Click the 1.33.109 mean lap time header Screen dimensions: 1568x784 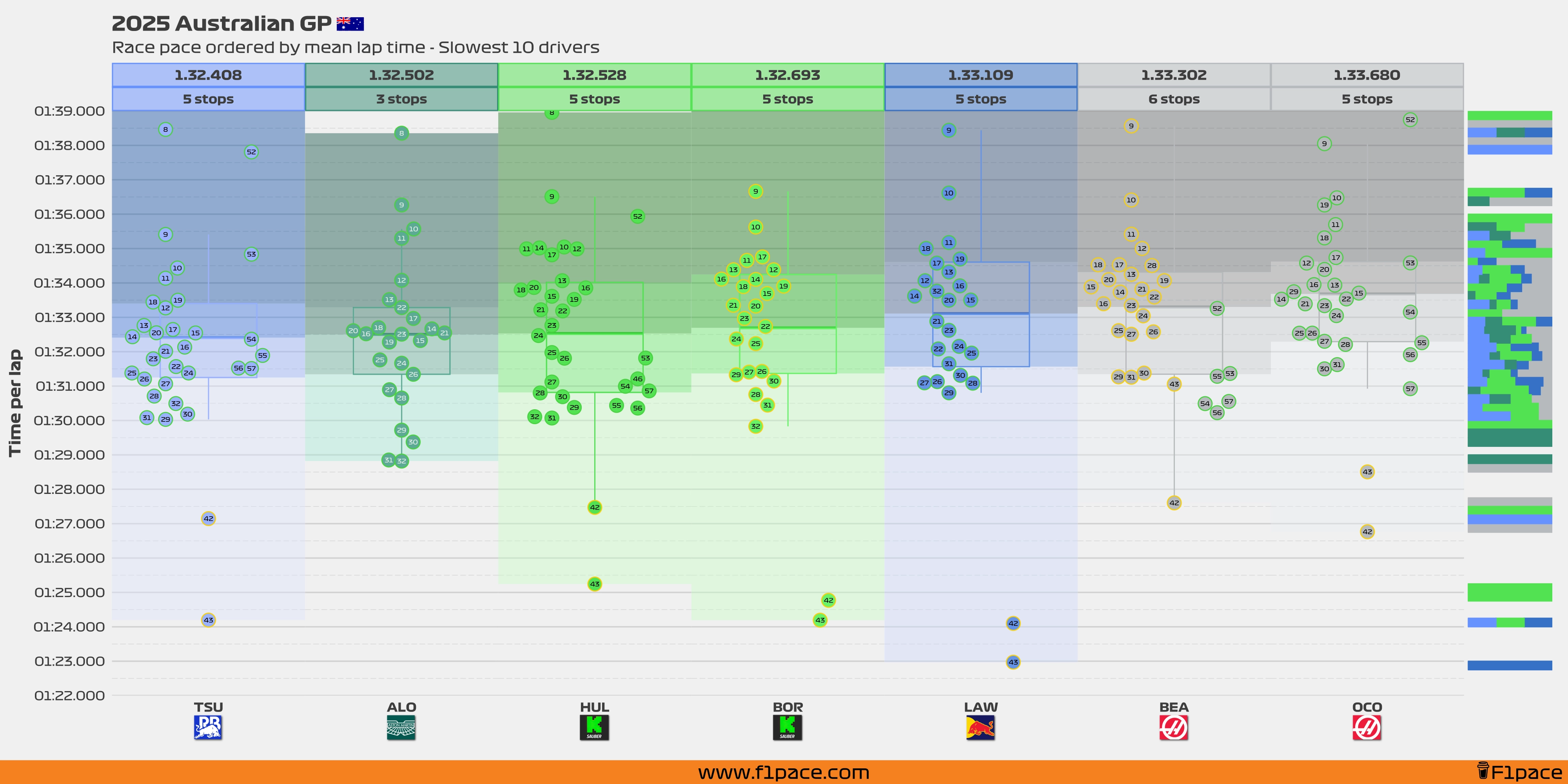tap(981, 75)
